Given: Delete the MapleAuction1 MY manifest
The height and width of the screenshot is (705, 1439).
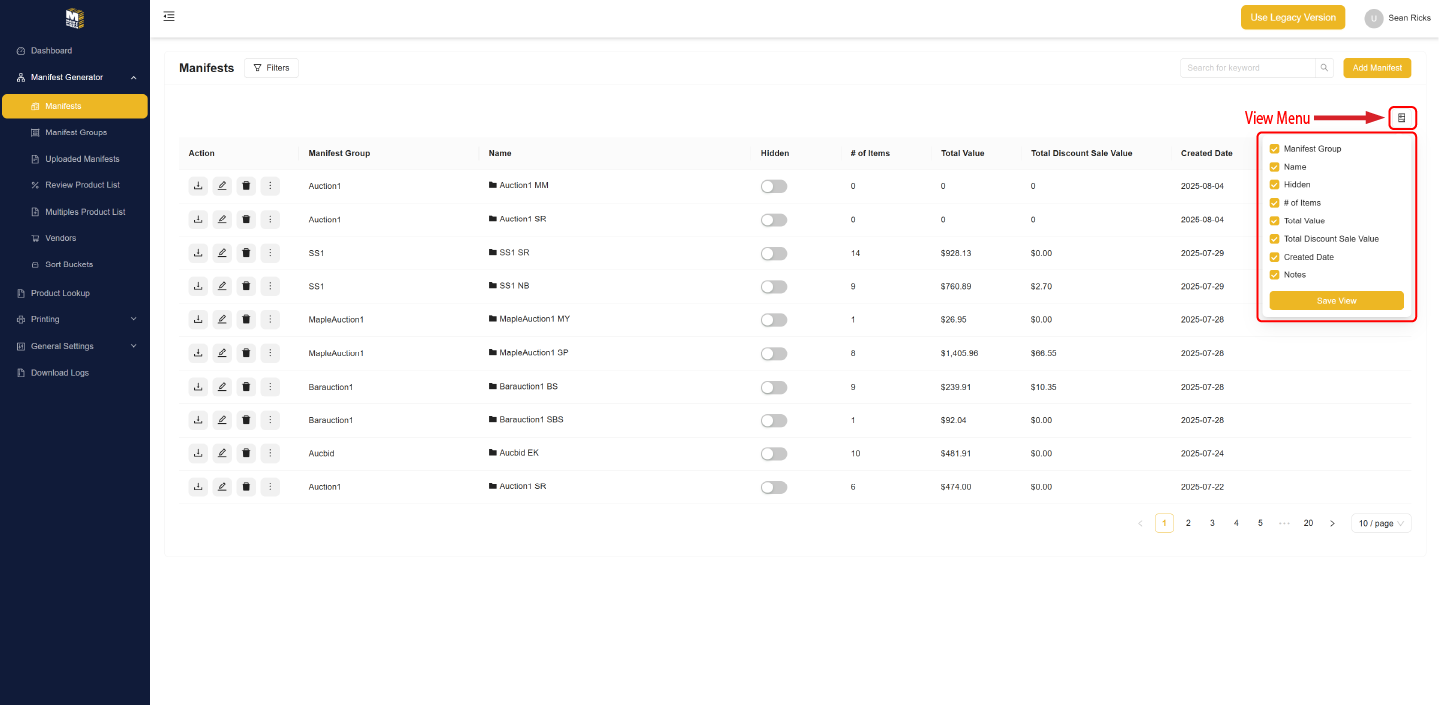Looking at the screenshot, I should pos(246,320).
